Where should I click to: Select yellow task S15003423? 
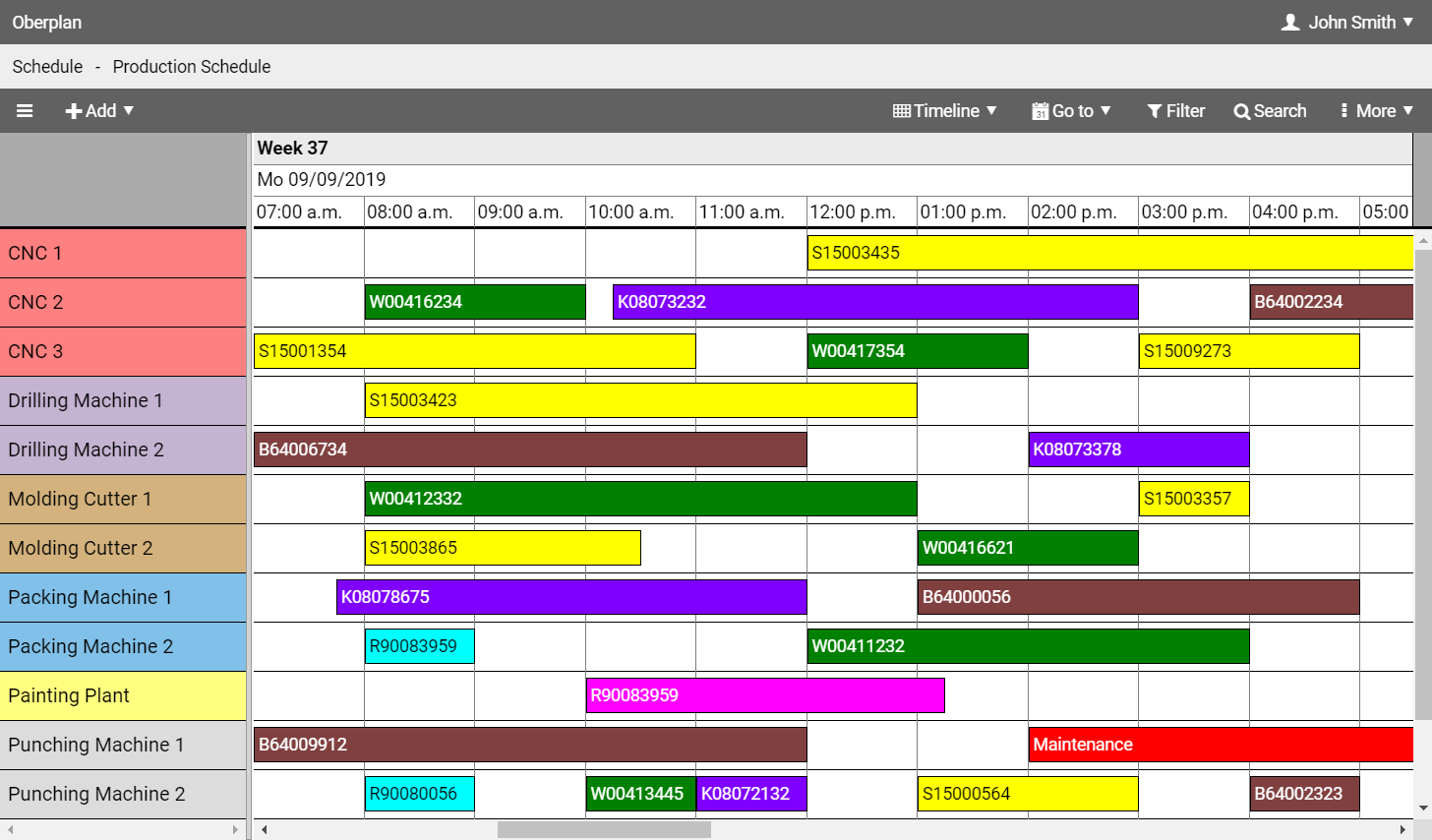point(641,400)
